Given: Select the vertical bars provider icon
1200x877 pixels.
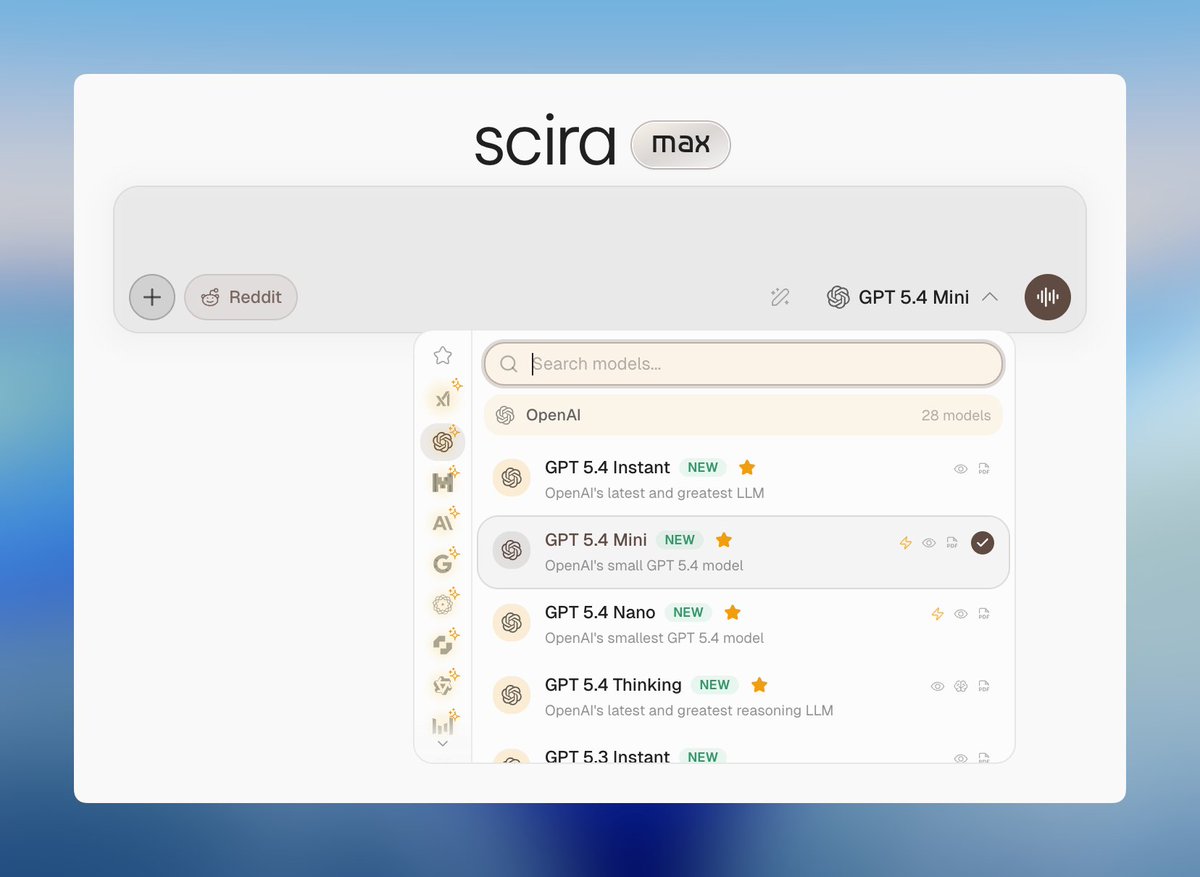Looking at the screenshot, I should pyautogui.click(x=443, y=725).
